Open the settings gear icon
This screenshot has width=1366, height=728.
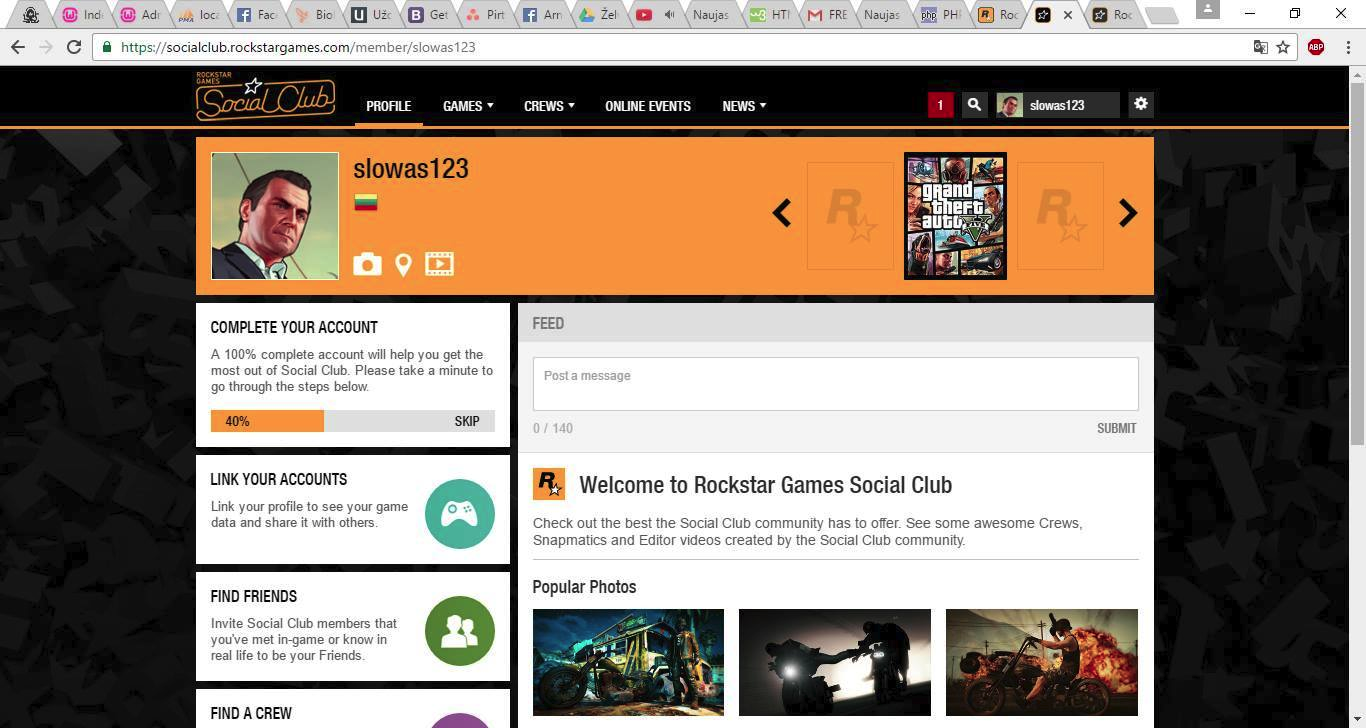point(1141,104)
